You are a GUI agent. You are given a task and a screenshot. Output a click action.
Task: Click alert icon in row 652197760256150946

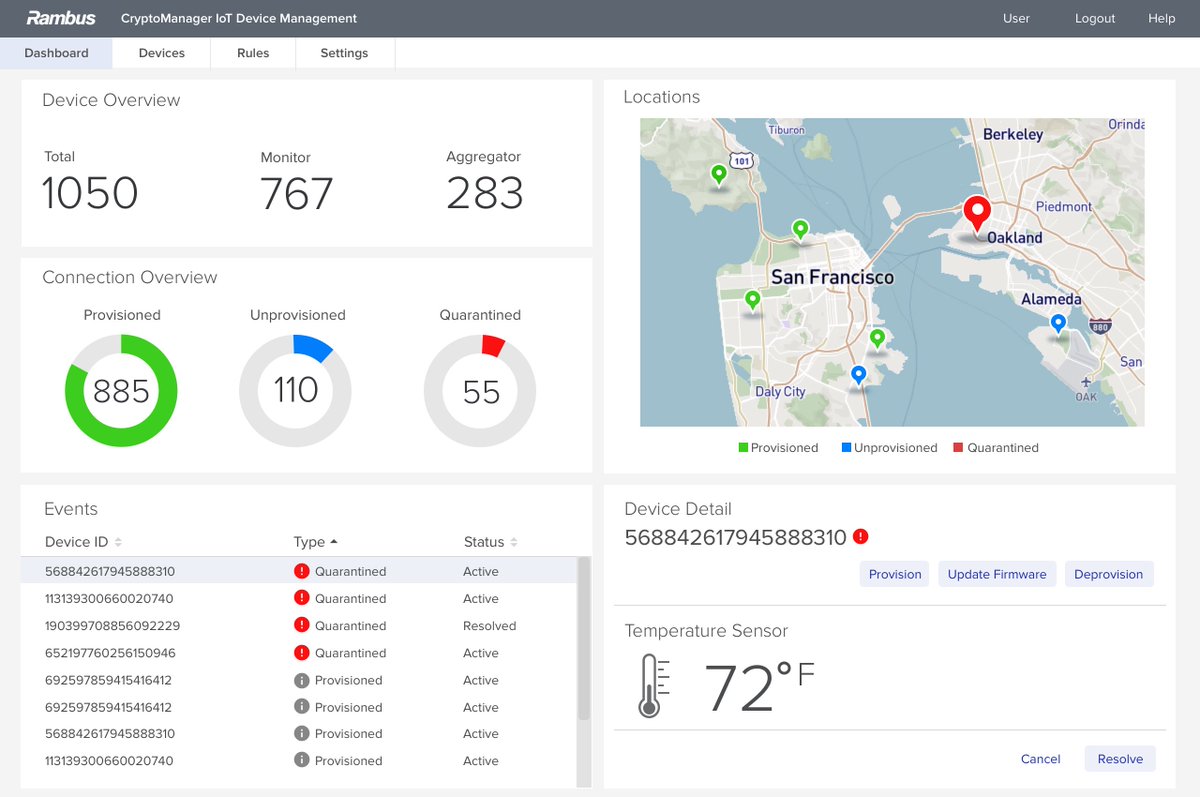point(302,652)
